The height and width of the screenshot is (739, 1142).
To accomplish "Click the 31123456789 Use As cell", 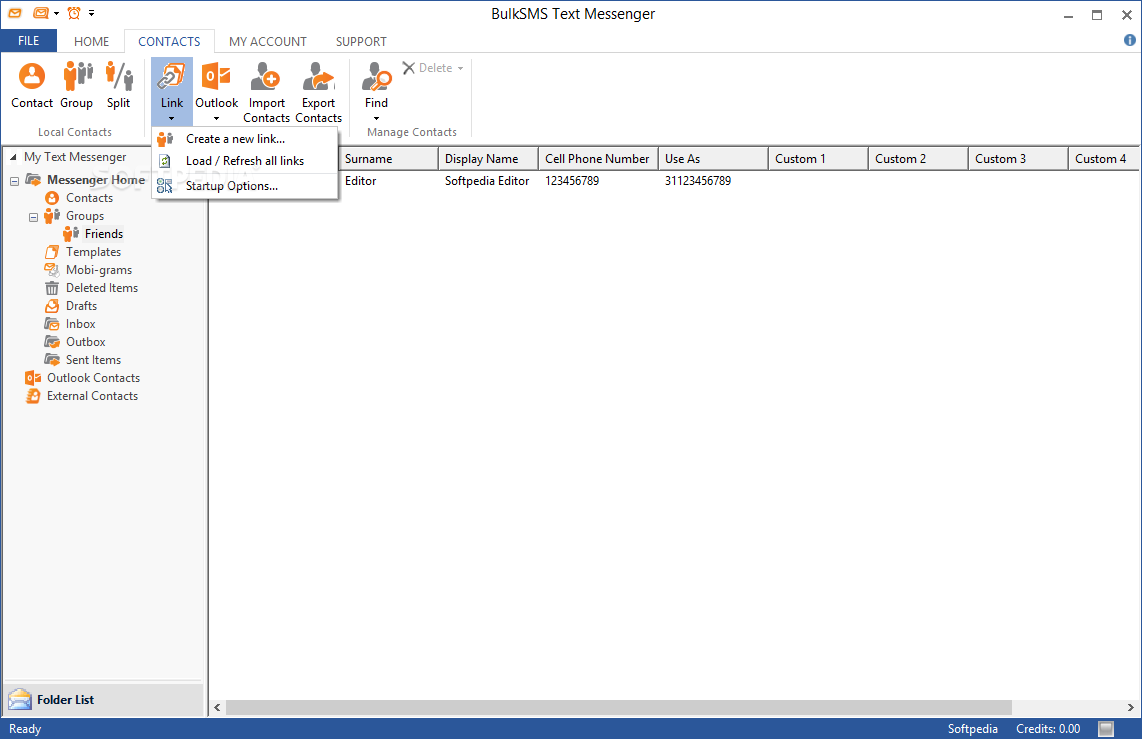I will [x=698, y=181].
